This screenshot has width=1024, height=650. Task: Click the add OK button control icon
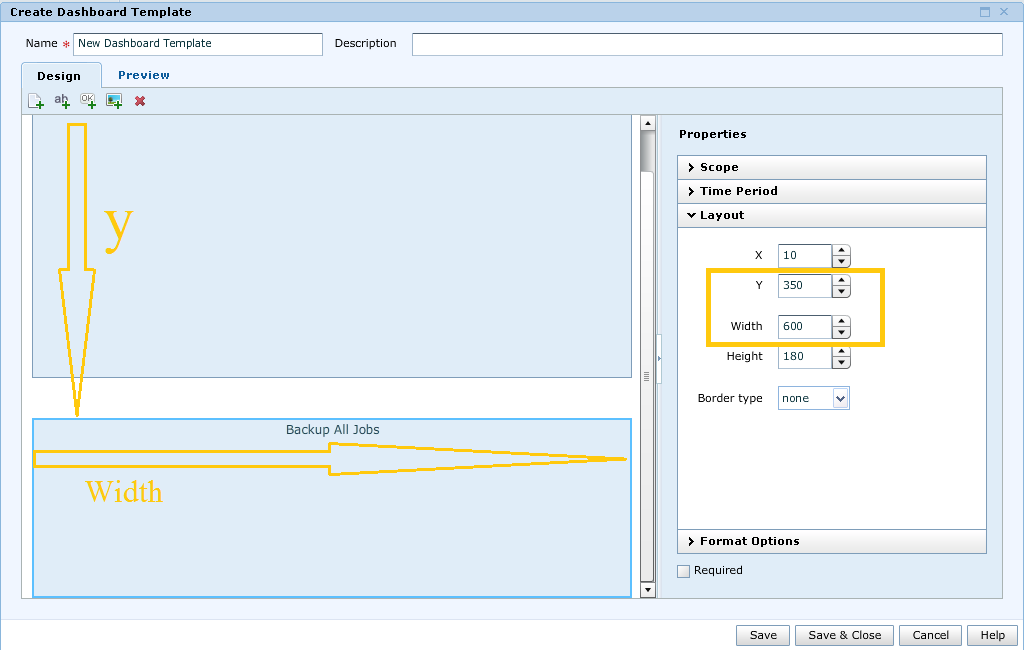pyautogui.click(x=88, y=101)
